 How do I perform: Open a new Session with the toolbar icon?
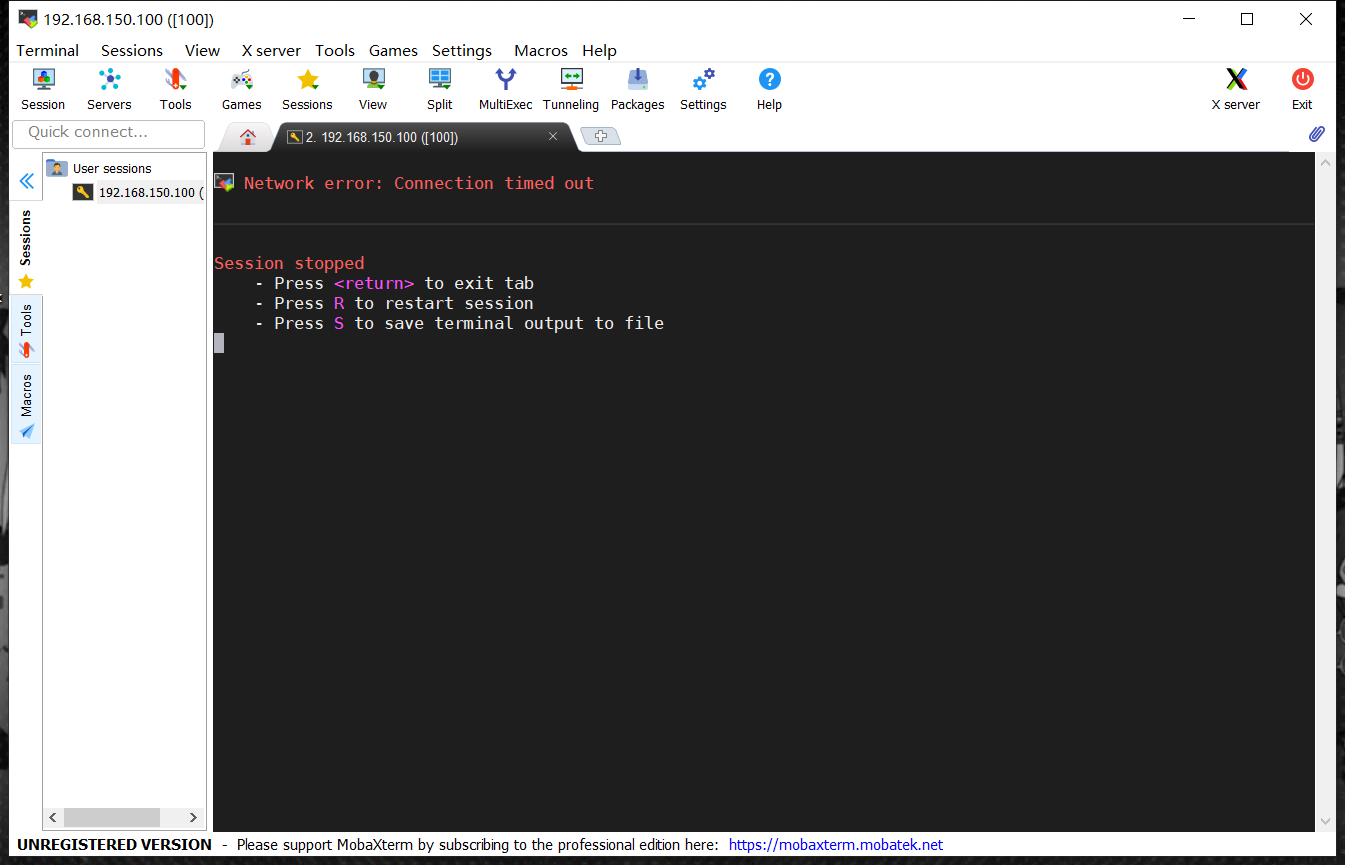(43, 88)
